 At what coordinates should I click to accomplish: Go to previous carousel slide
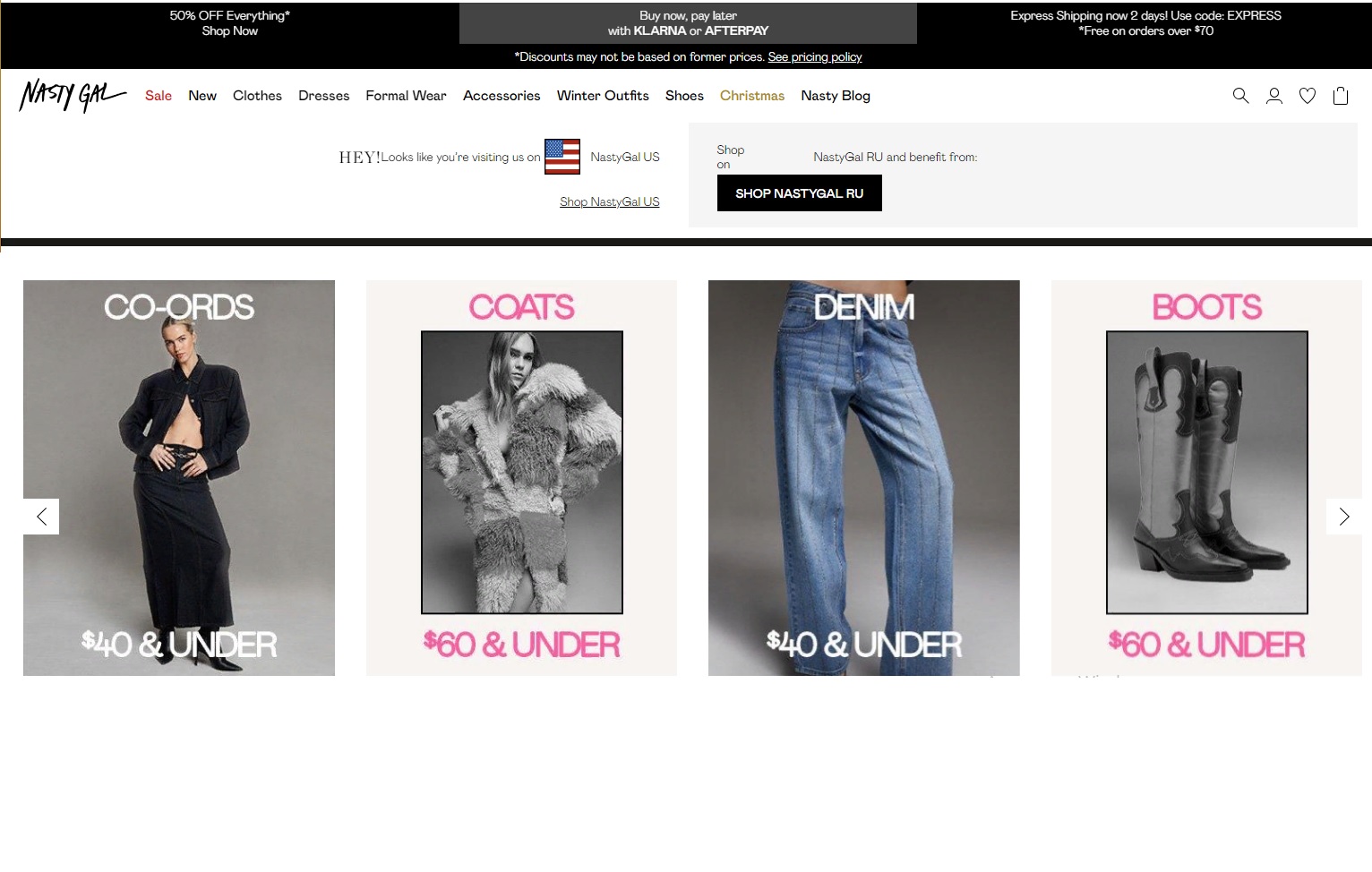[41, 517]
